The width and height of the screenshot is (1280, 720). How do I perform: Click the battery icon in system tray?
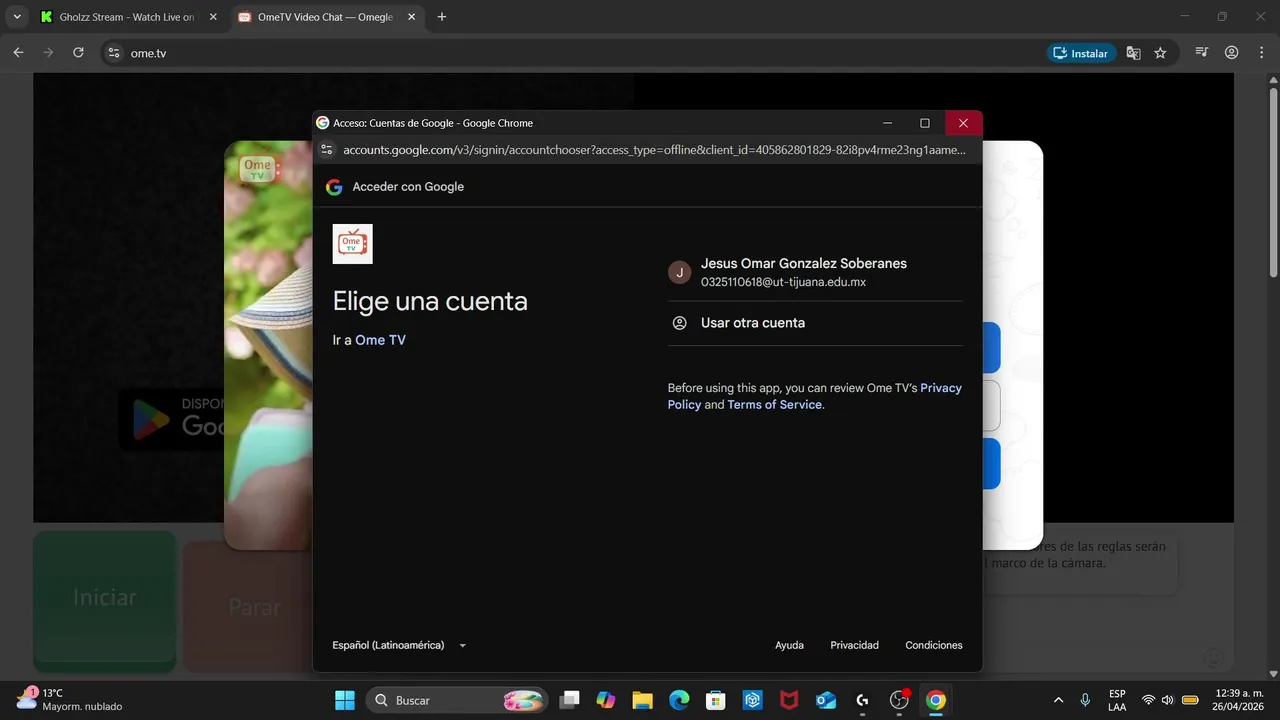(1190, 700)
